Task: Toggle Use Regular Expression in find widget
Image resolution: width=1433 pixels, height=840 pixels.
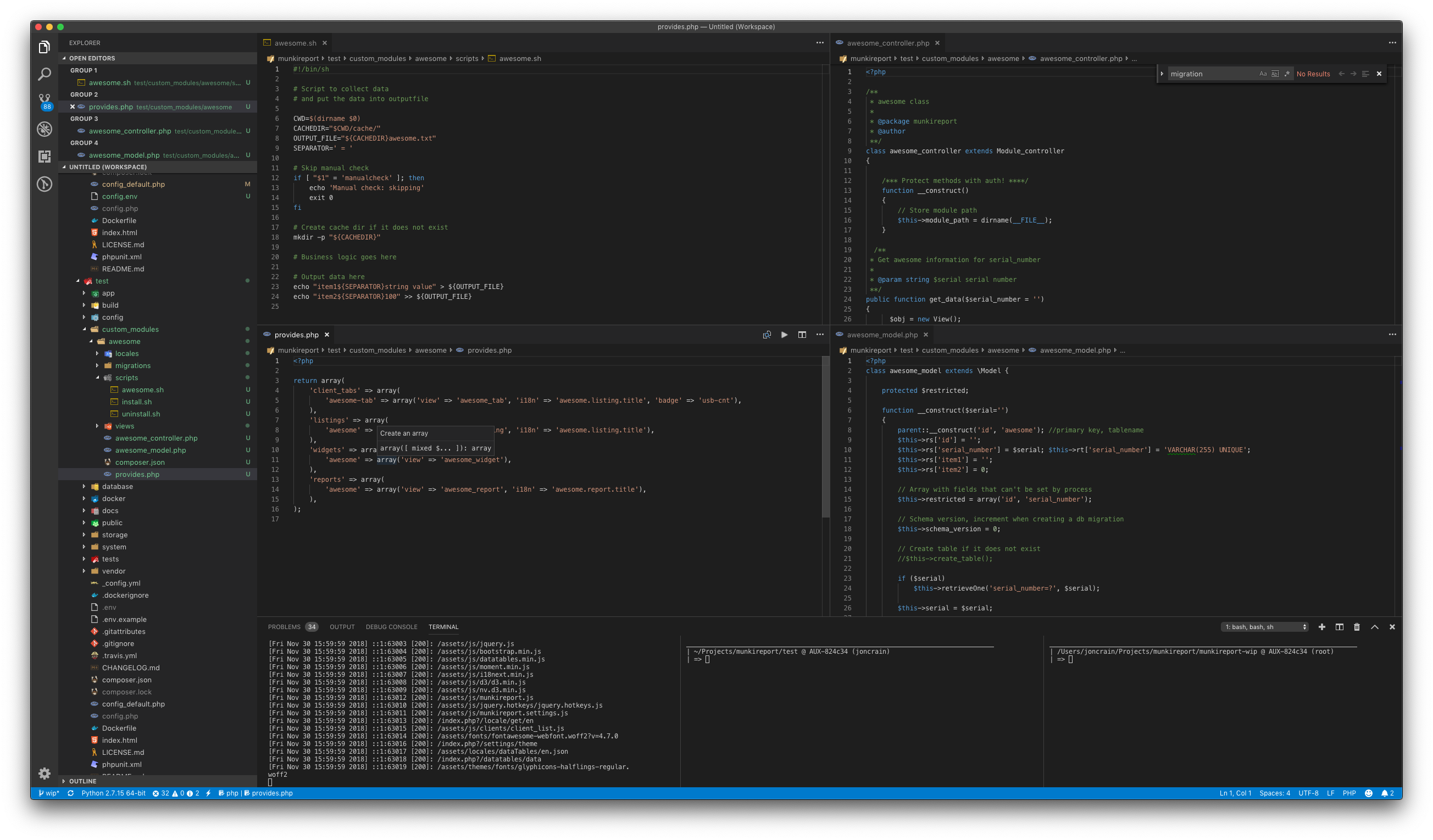Action: click(1287, 74)
